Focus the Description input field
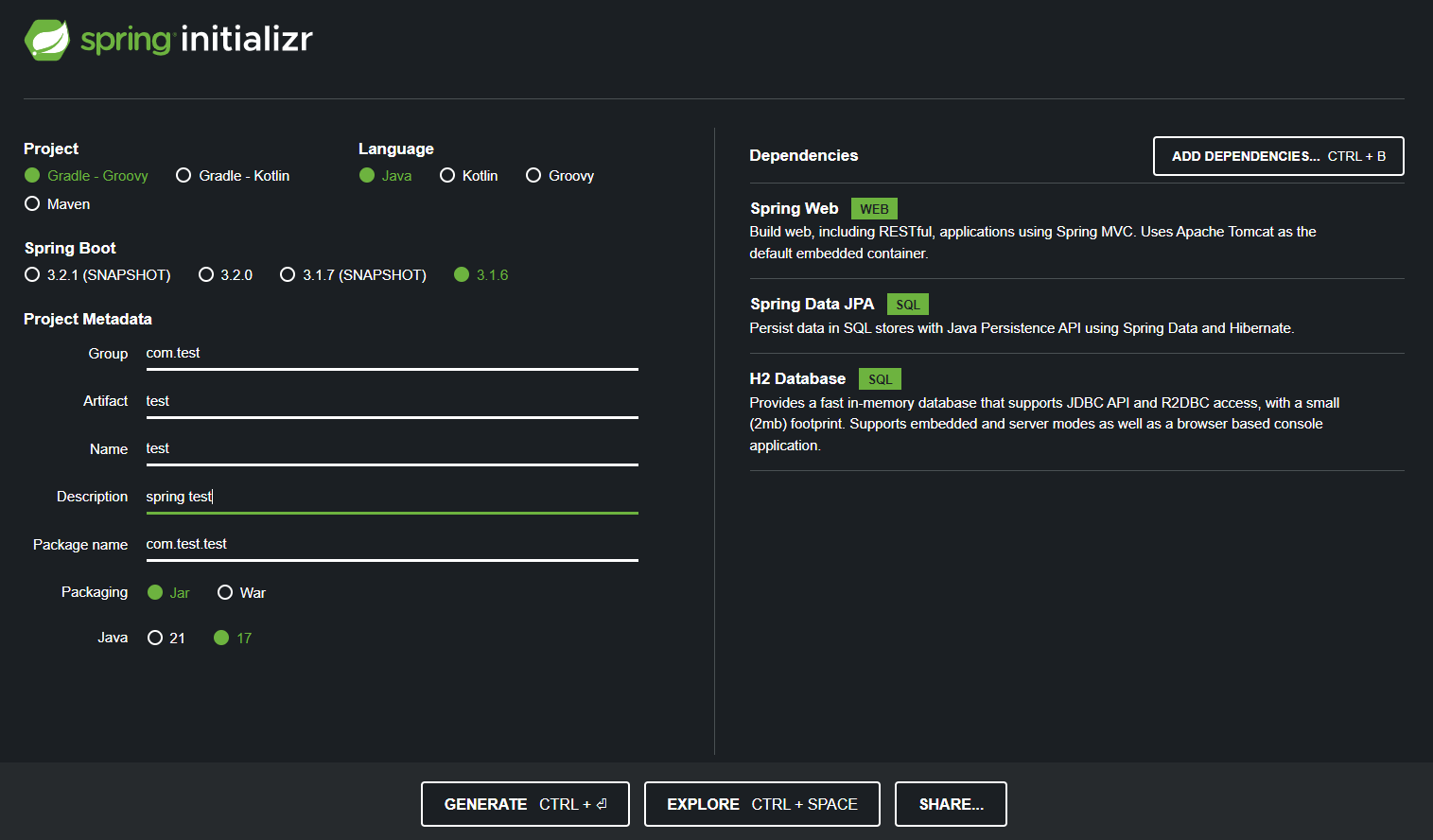This screenshot has height=840, width=1433. point(392,498)
